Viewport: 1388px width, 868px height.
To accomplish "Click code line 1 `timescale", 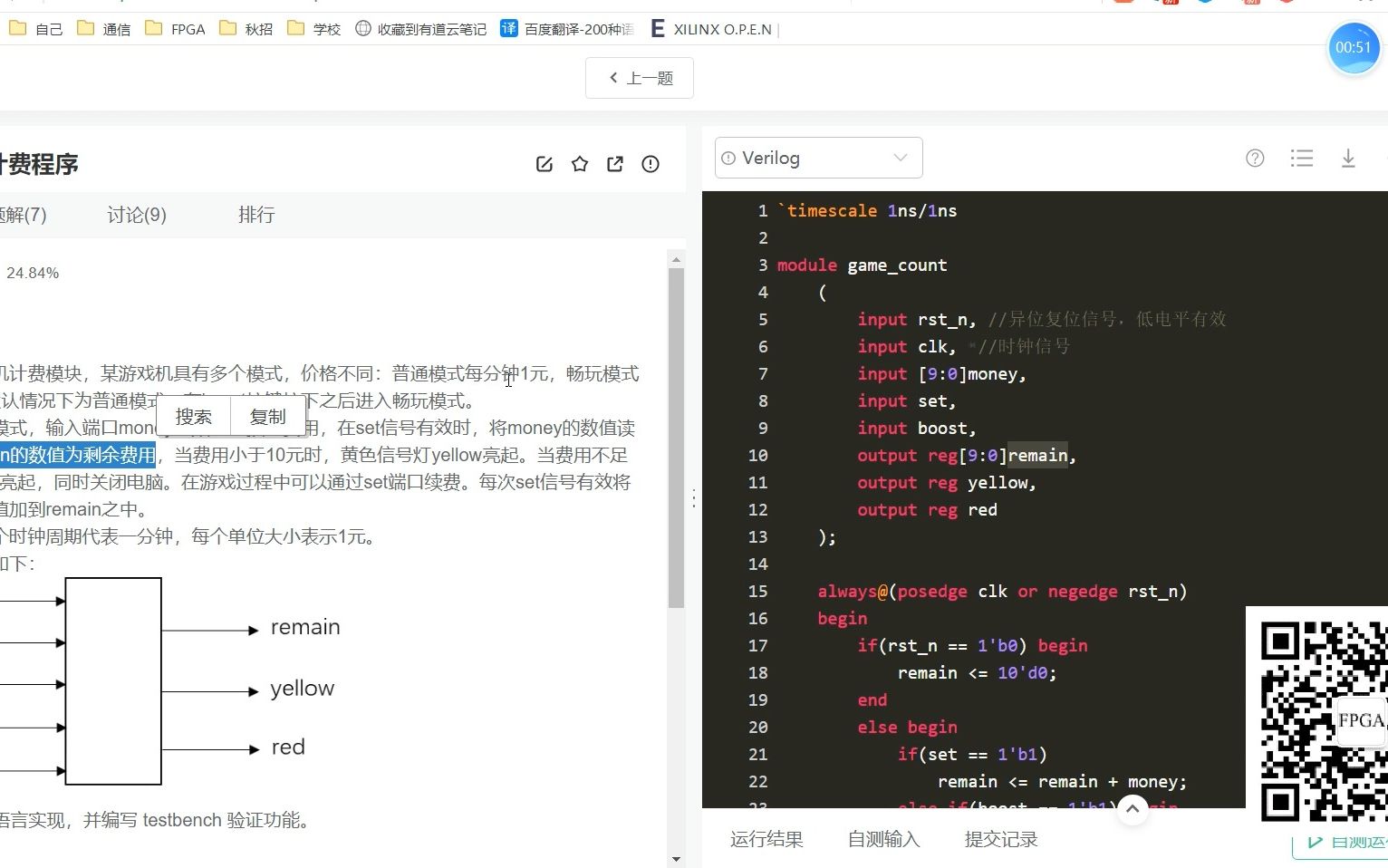I will (867, 210).
